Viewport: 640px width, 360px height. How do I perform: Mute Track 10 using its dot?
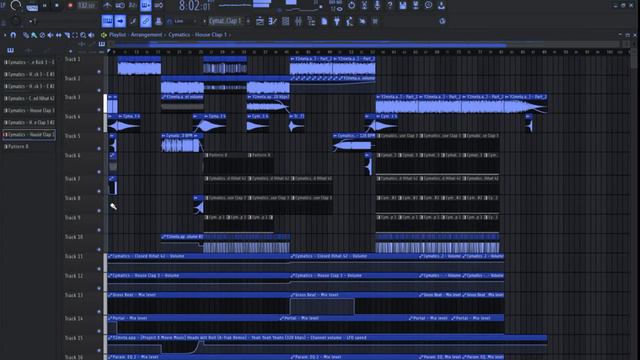99,249
